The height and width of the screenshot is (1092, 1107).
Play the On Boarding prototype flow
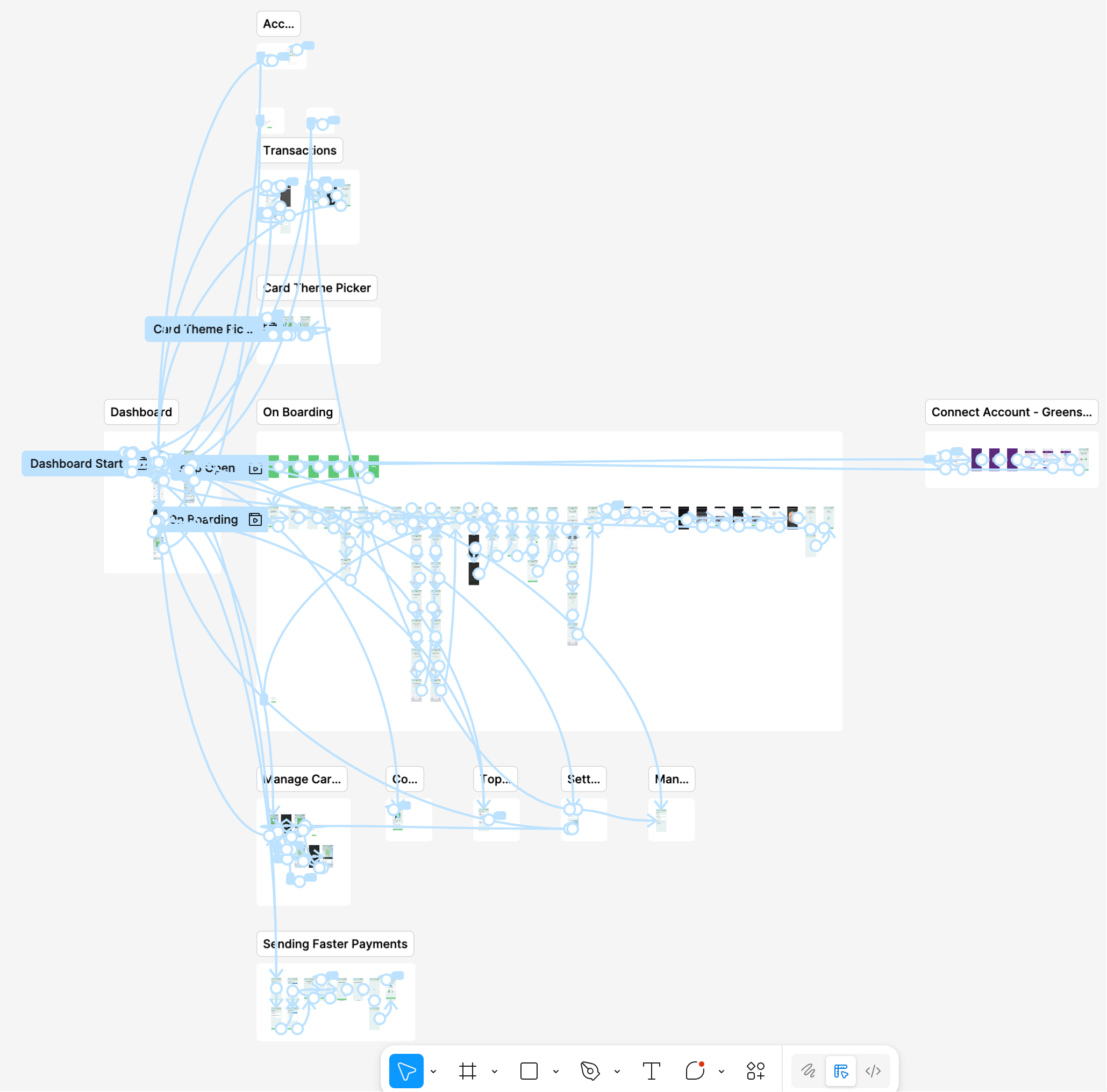point(255,519)
